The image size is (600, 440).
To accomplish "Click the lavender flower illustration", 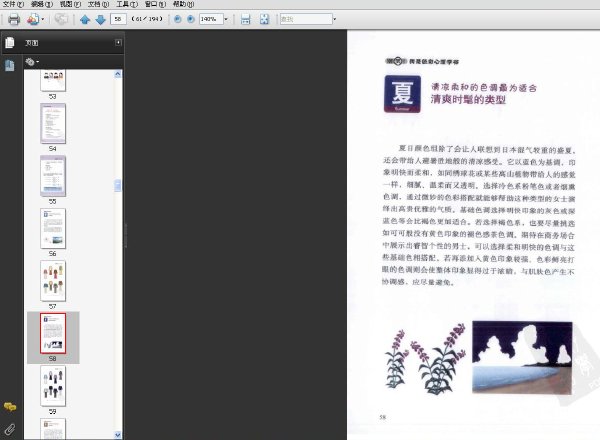I will click(x=426, y=359).
